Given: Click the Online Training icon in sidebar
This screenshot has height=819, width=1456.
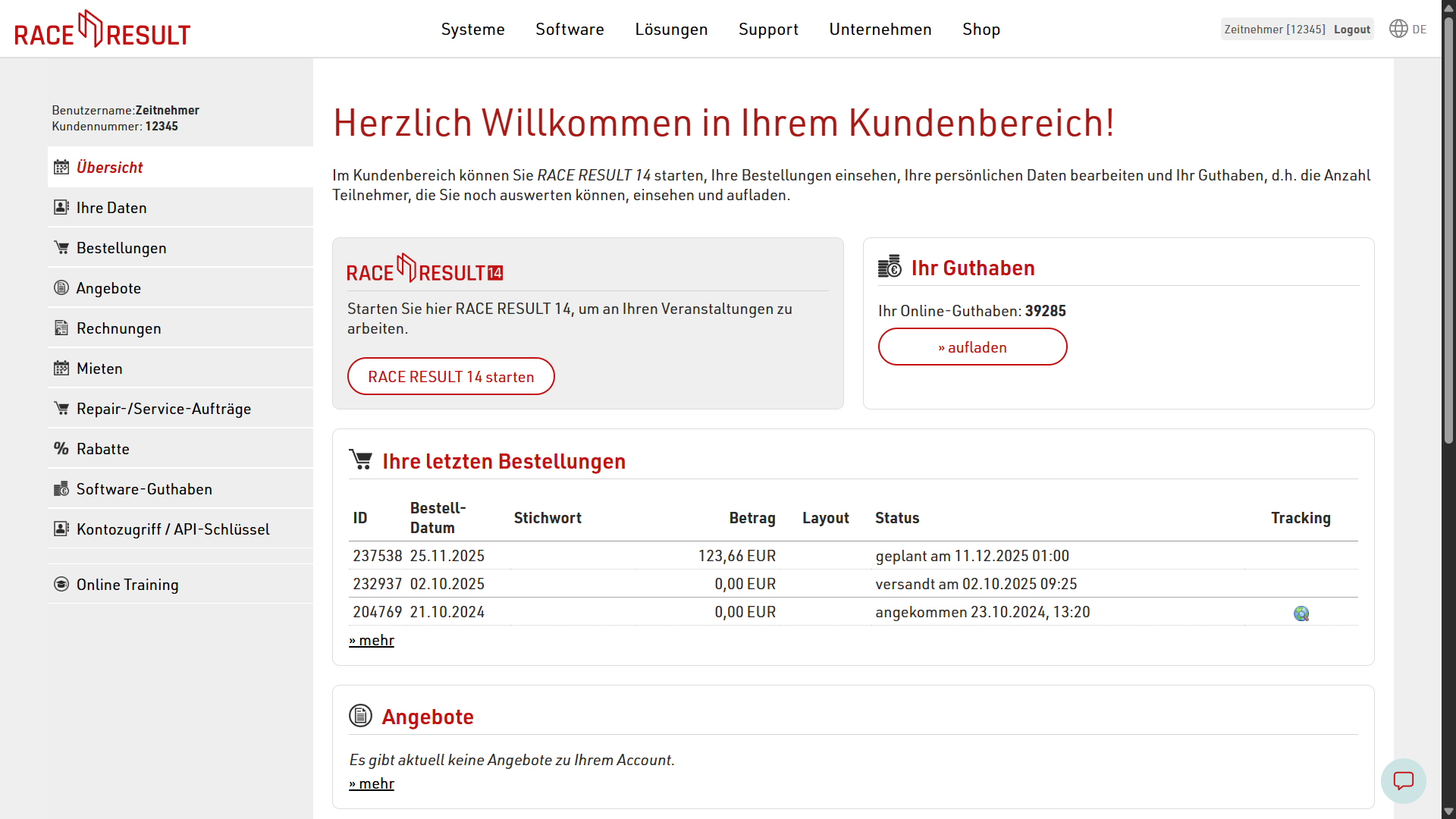Looking at the screenshot, I should click(61, 584).
